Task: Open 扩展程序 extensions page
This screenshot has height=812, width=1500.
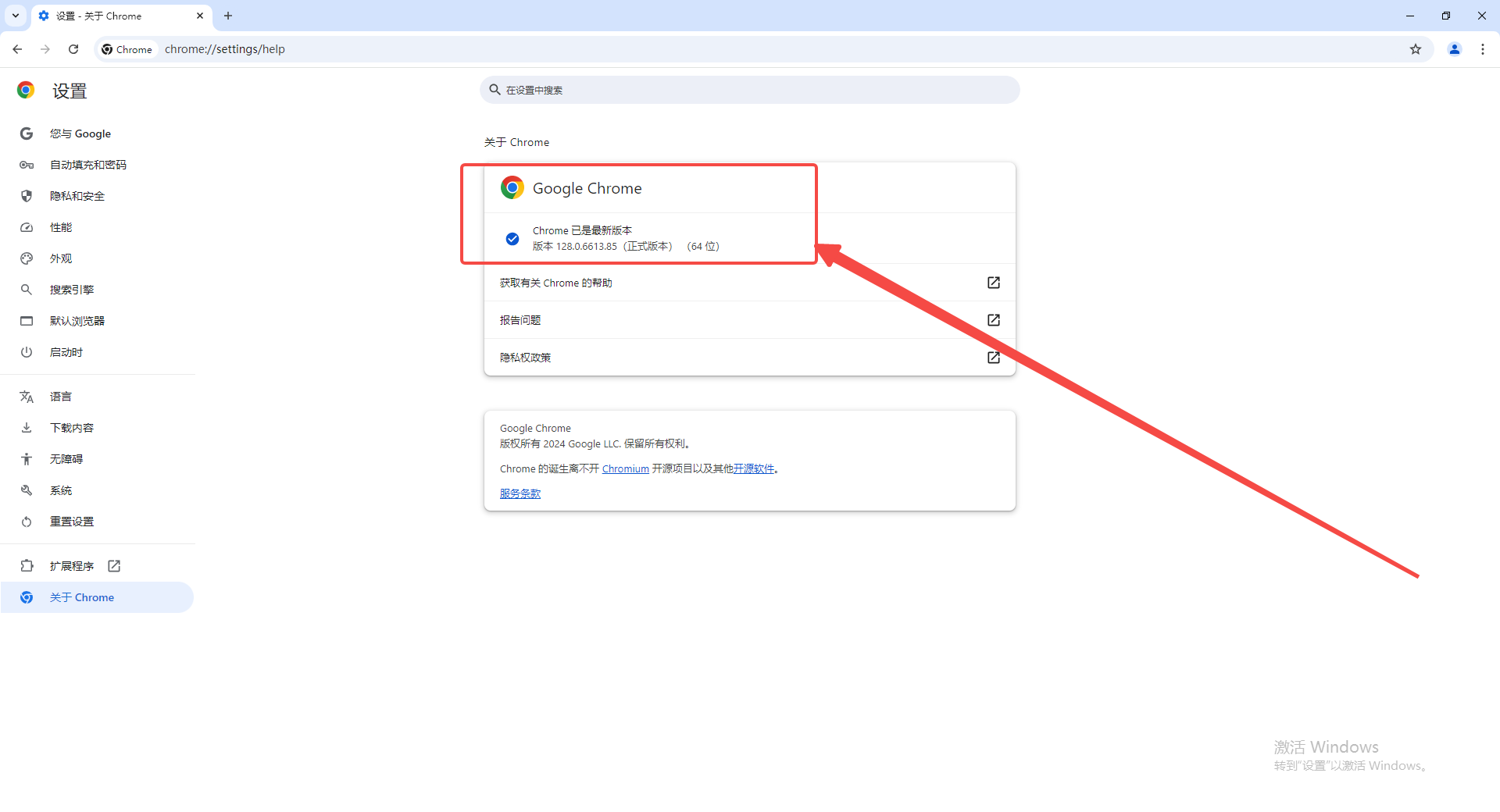Action: 98,566
